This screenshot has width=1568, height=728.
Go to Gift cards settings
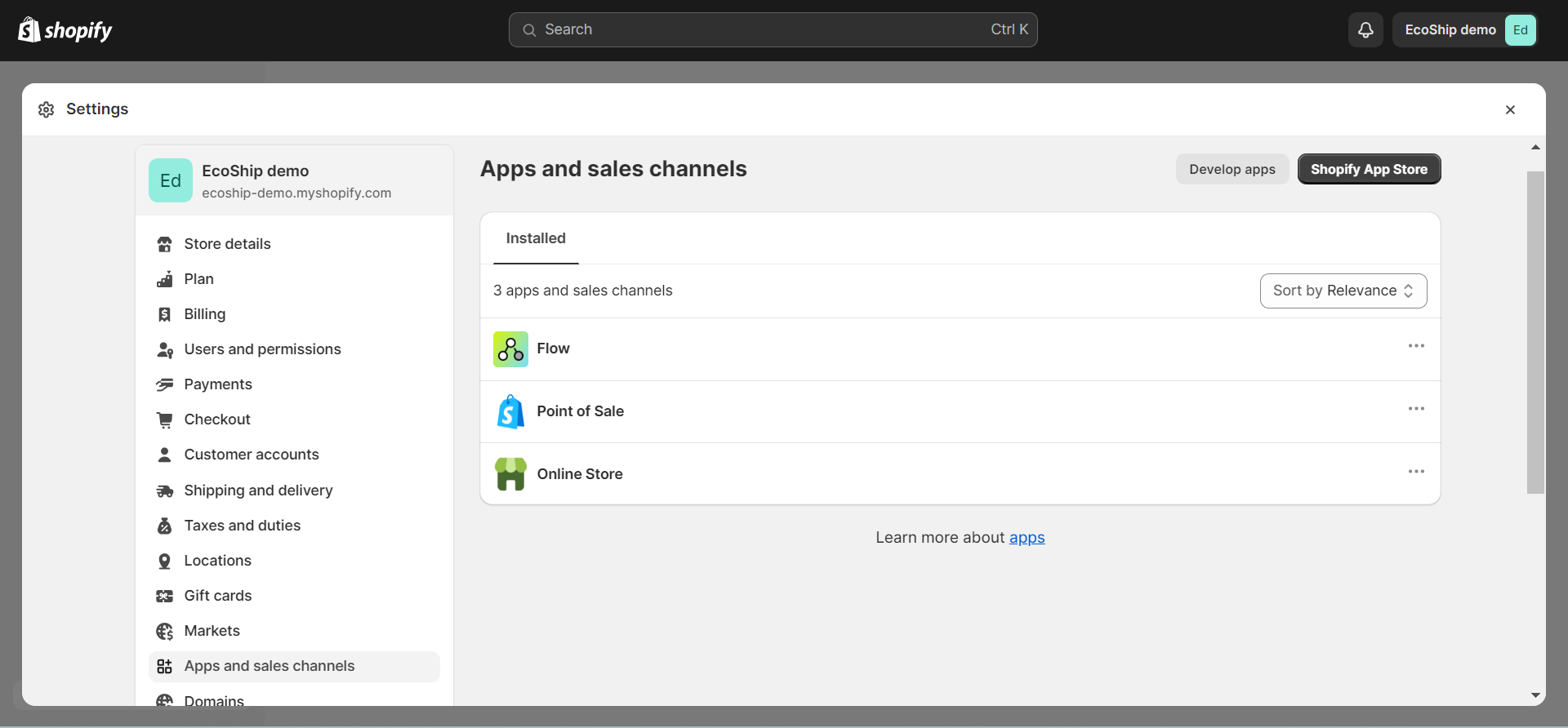tap(294, 596)
